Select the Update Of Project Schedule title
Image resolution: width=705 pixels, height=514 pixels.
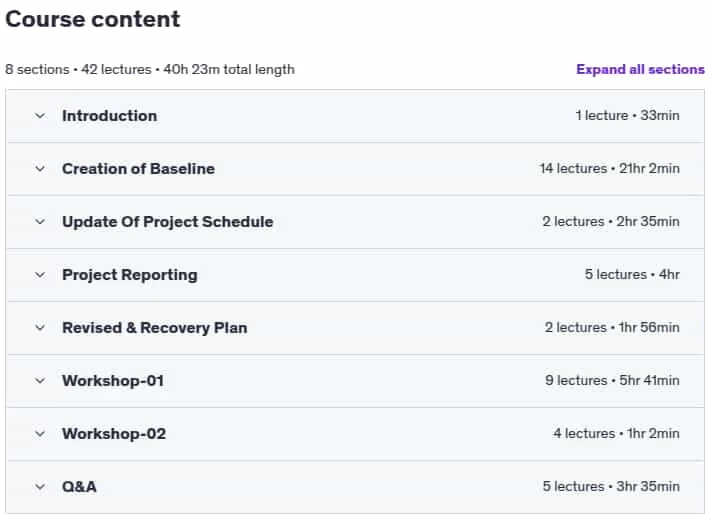click(x=168, y=222)
